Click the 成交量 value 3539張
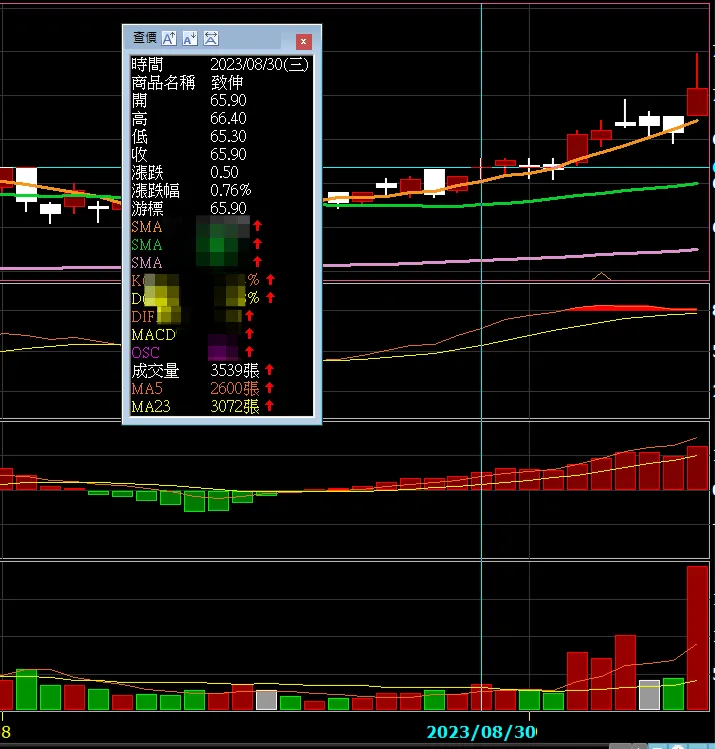The height and width of the screenshot is (749, 715). click(x=235, y=370)
